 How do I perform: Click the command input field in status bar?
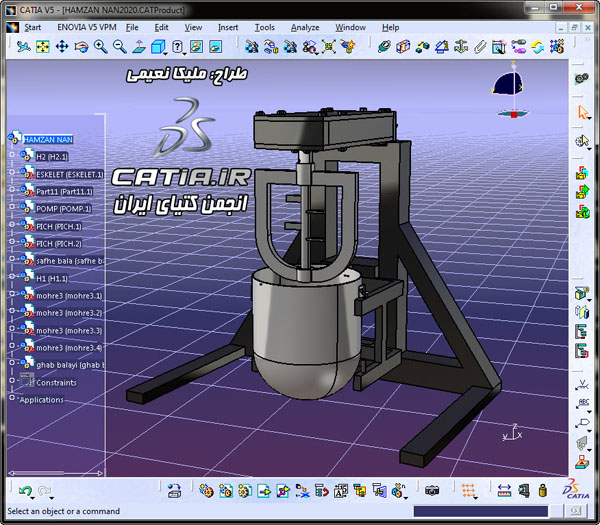pos(481,511)
